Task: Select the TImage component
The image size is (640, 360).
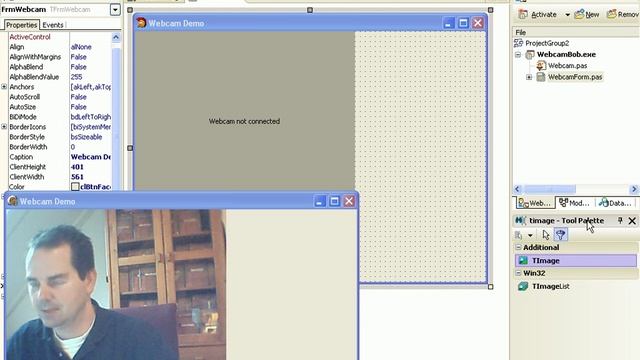Action: 576,260
